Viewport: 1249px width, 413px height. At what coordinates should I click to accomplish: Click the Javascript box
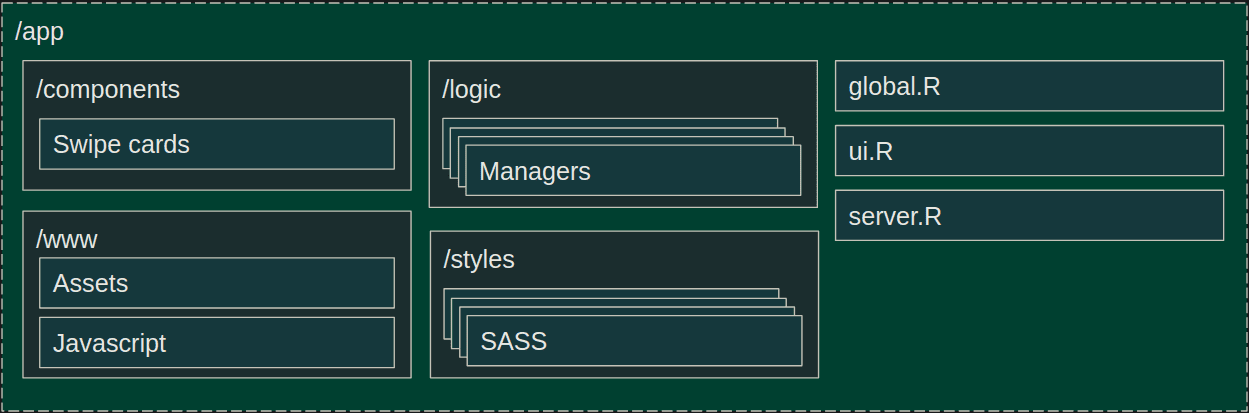click(x=217, y=343)
